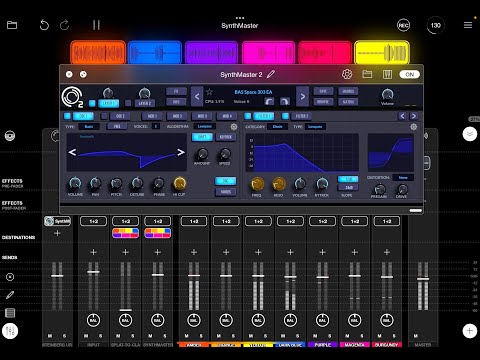Collapse panel using right-side chevron circle
480x360 pixels.
click(469, 134)
